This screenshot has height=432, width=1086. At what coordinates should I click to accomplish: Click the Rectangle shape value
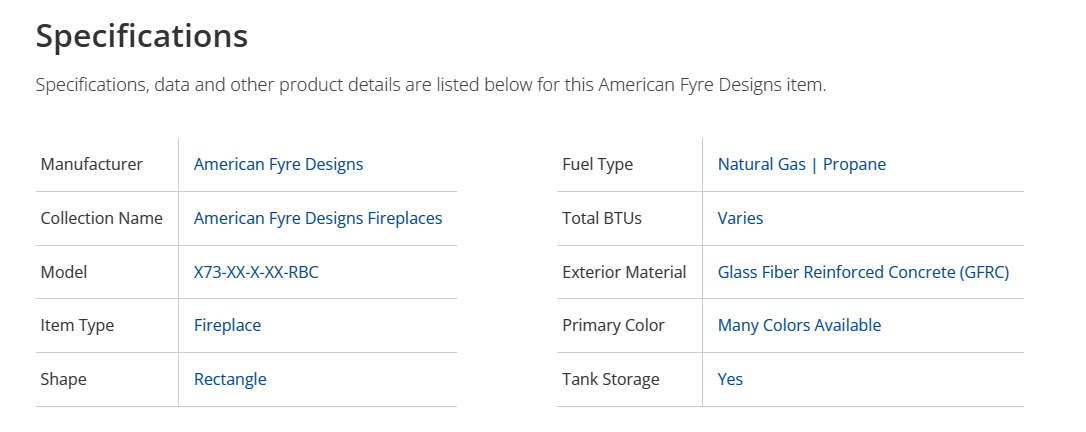coord(230,379)
